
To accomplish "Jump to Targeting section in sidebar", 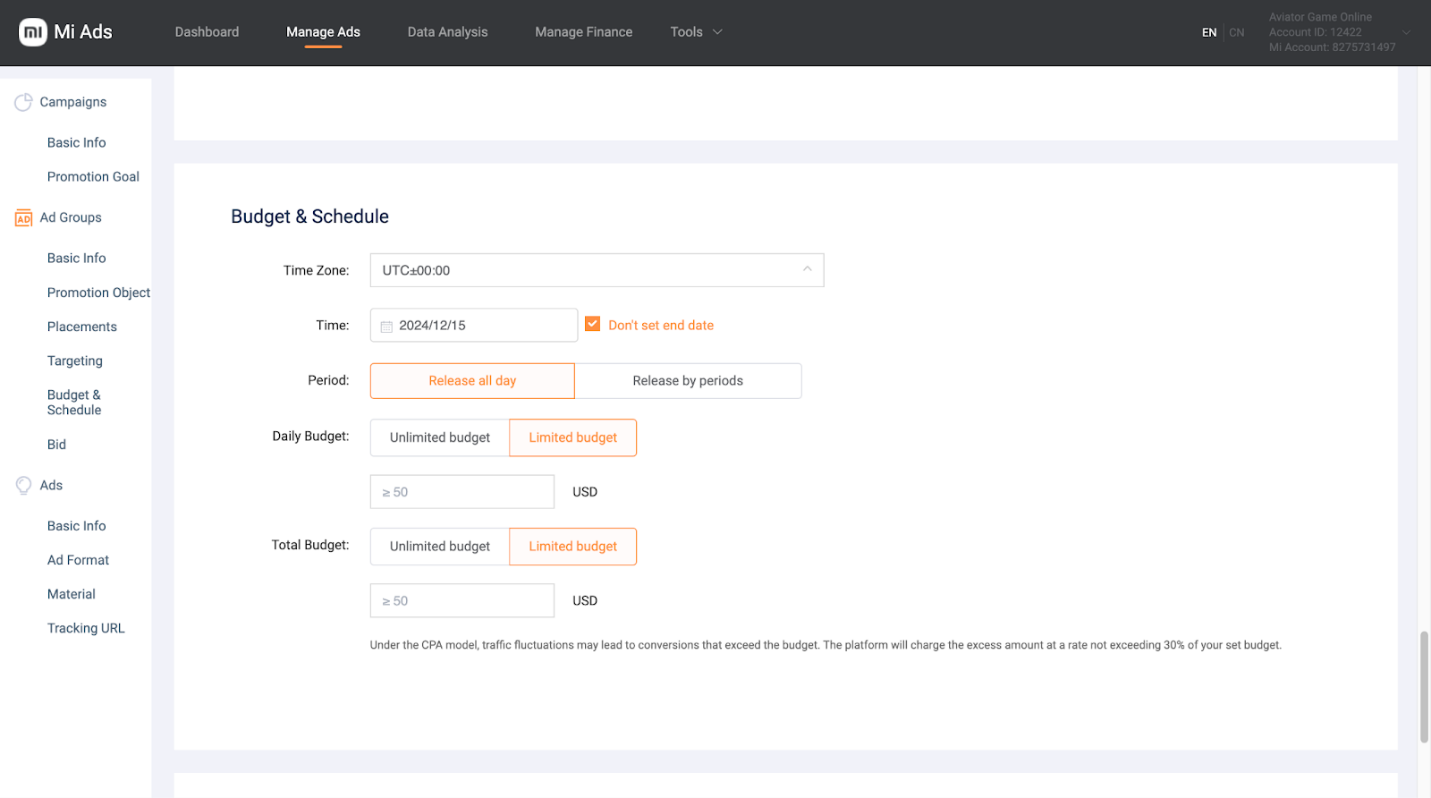I will 75,361.
